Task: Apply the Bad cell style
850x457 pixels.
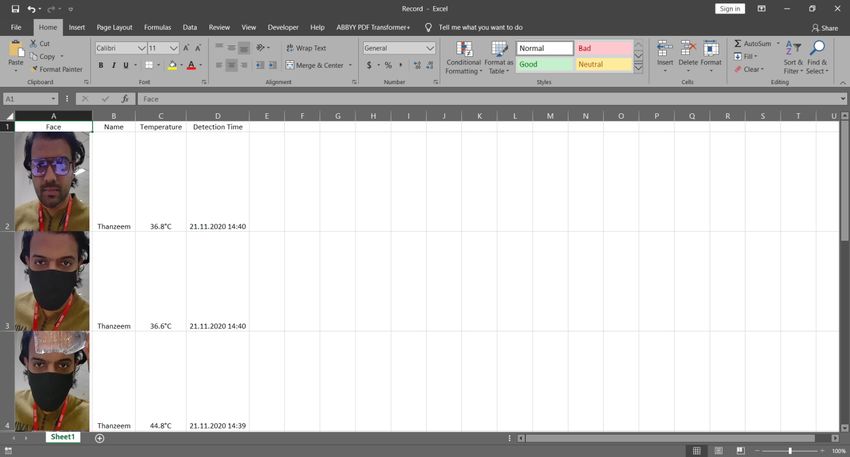Action: tap(603, 48)
